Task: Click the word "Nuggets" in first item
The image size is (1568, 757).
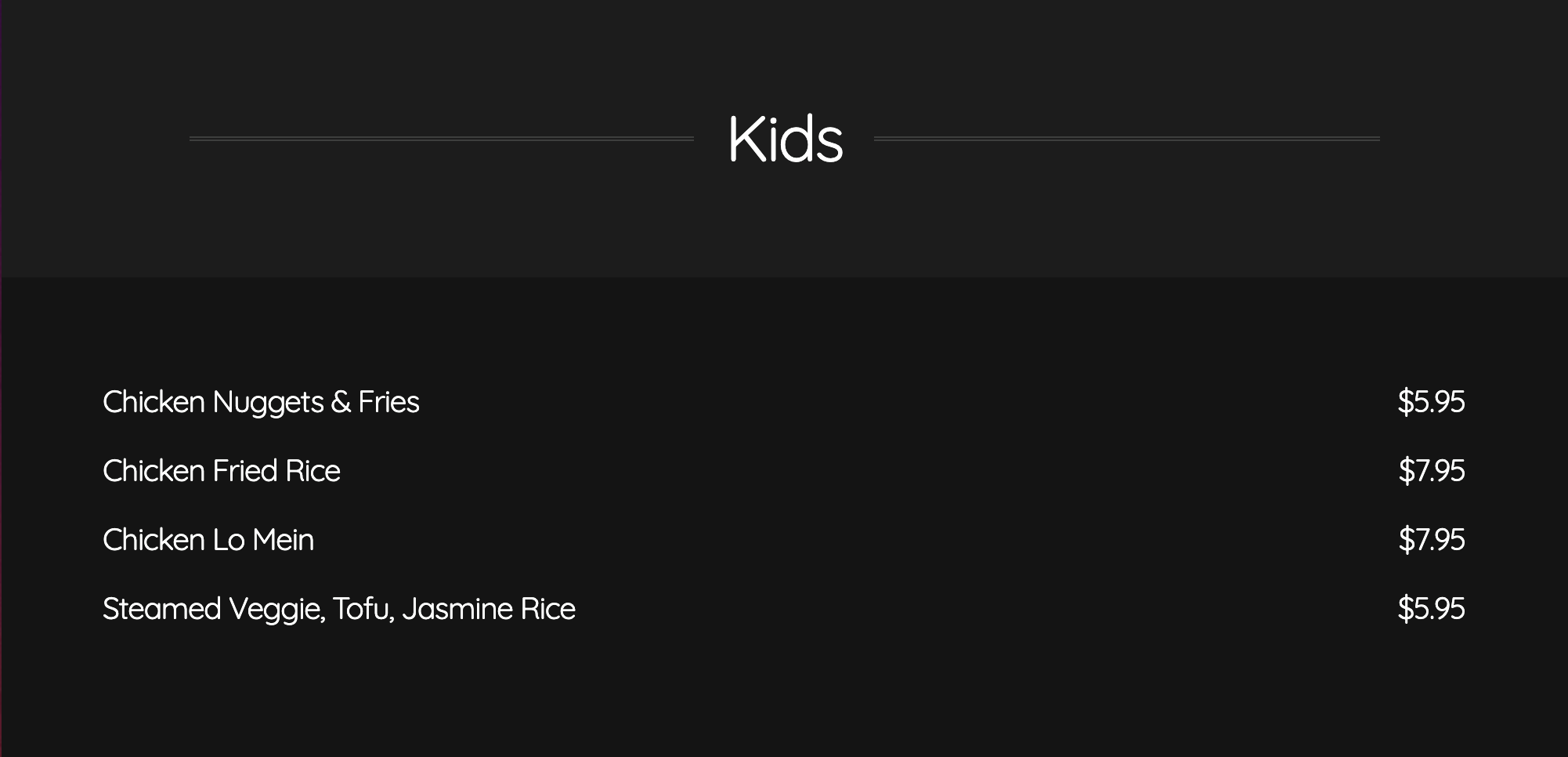Action: [x=268, y=403]
